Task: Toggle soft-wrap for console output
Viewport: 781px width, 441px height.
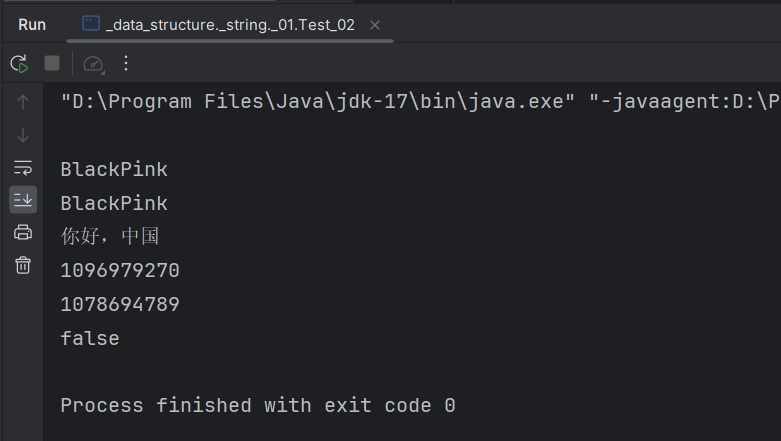Action: pyautogui.click(x=23, y=167)
